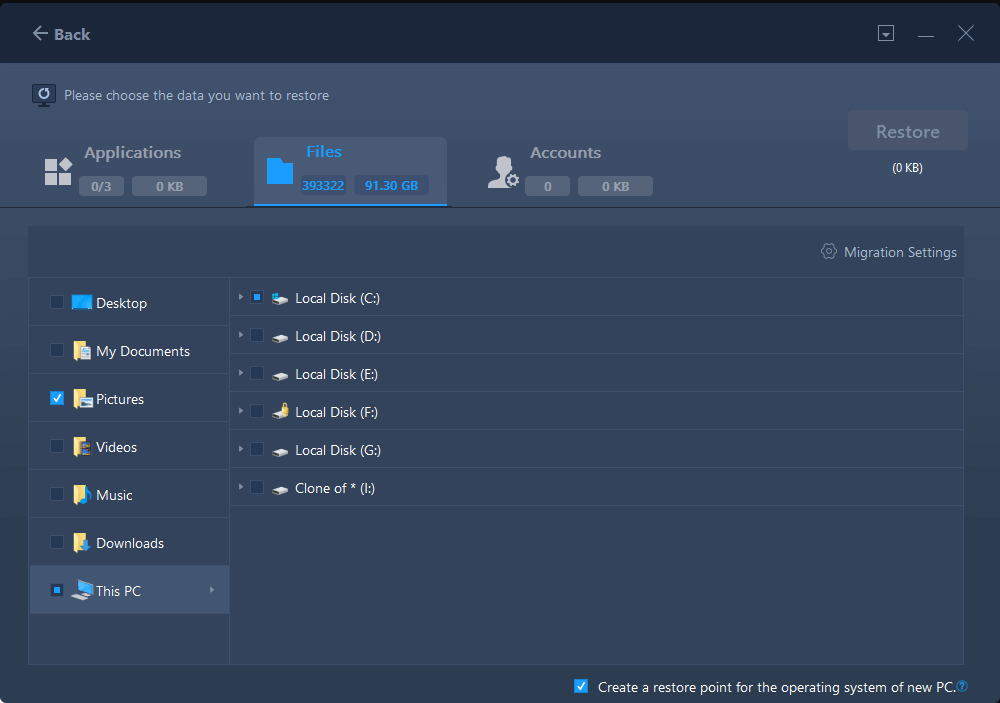Check the My Documents checkbox
Screen dimensions: 1000x703
coord(57,350)
